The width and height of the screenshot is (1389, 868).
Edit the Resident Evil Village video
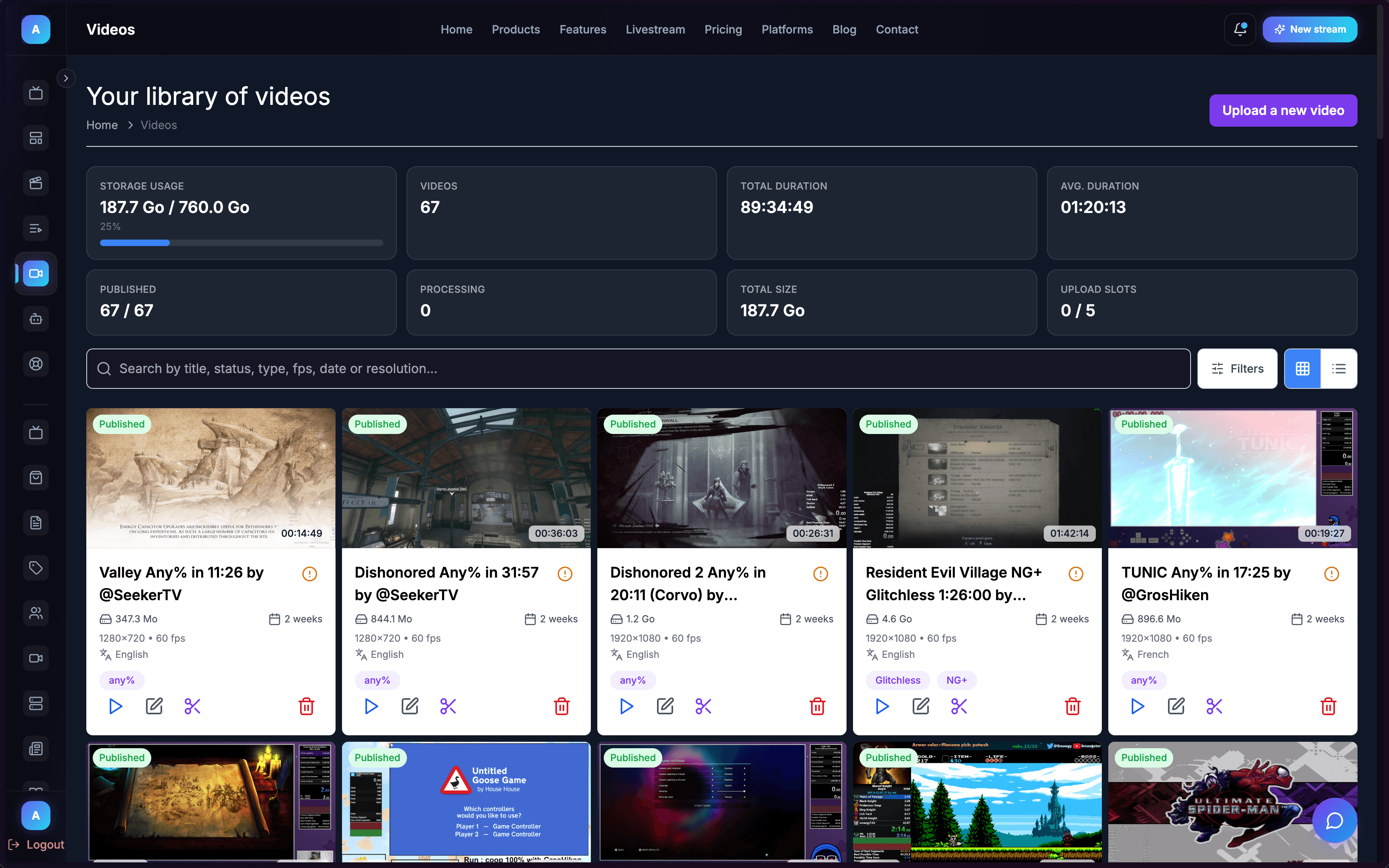tap(921, 706)
